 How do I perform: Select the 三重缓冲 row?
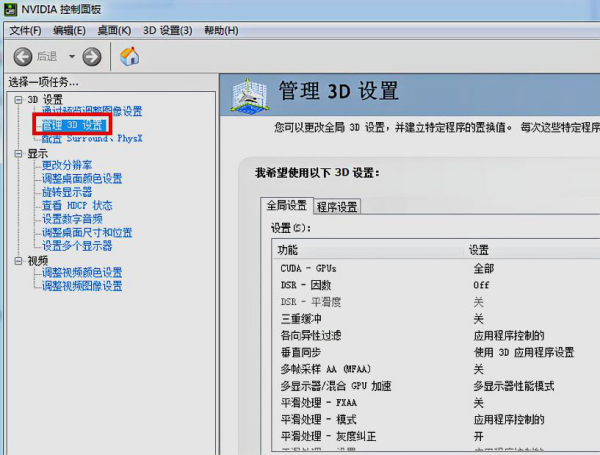(436, 319)
